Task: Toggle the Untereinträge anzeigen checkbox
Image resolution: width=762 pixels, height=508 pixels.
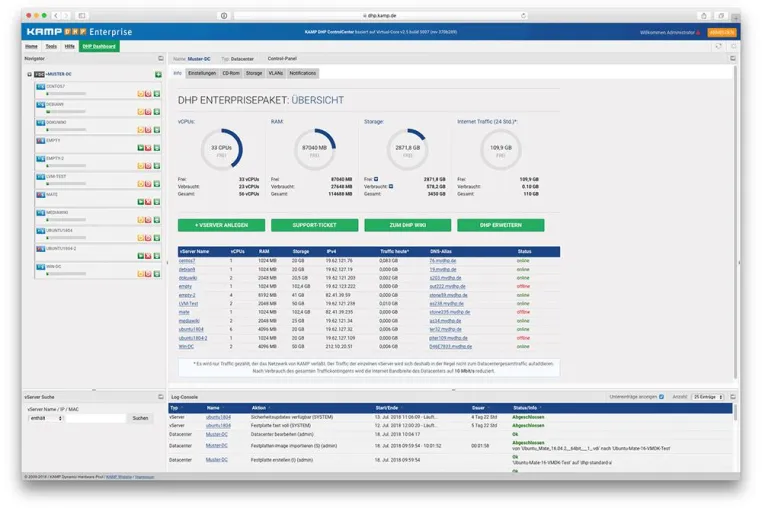Action: [661, 397]
